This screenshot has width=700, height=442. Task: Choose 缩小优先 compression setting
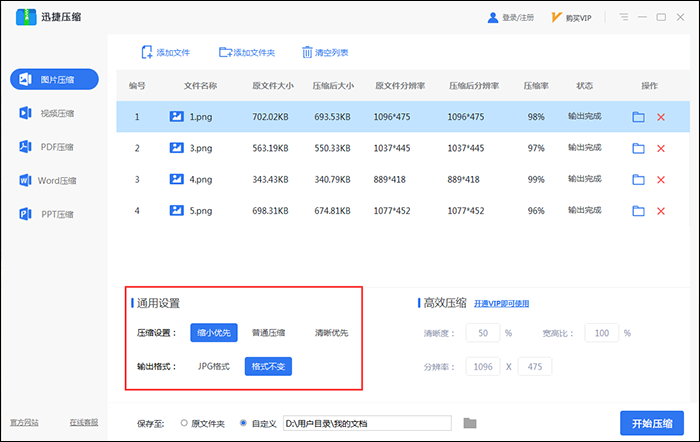214,333
